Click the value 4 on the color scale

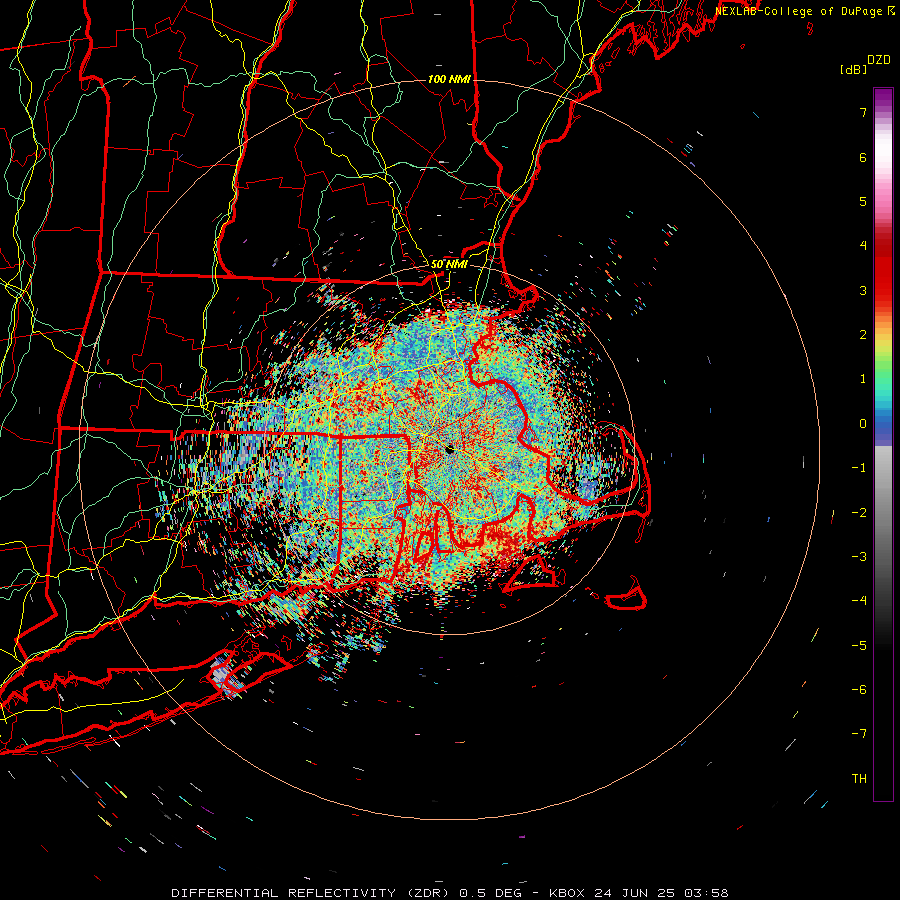(x=863, y=246)
